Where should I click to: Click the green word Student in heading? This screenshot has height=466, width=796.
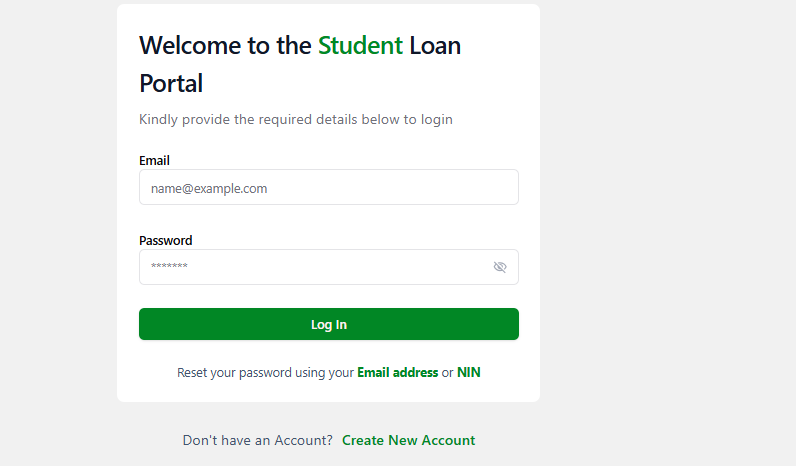click(x=360, y=45)
